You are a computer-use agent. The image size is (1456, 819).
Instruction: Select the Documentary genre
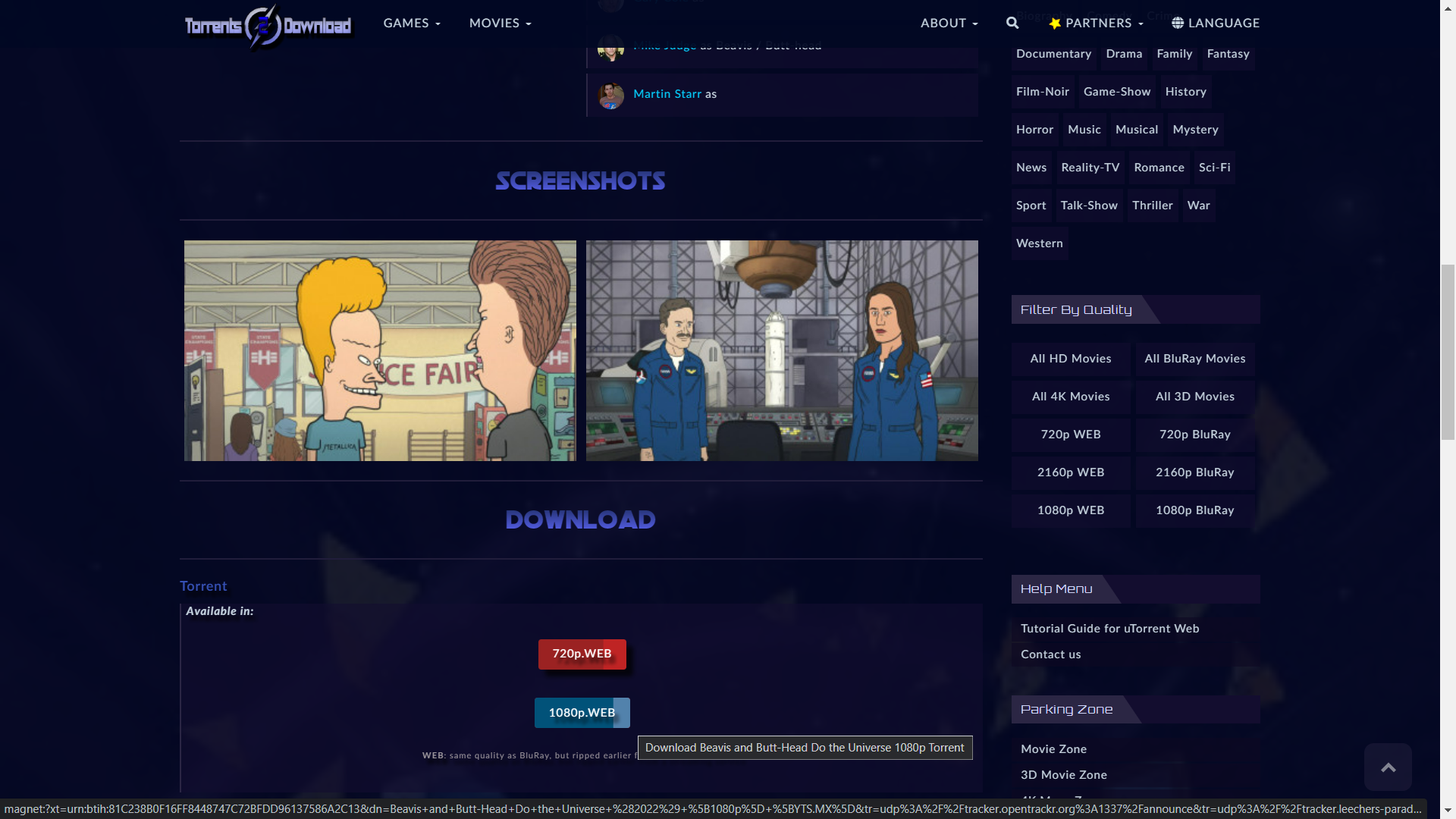(x=1053, y=54)
